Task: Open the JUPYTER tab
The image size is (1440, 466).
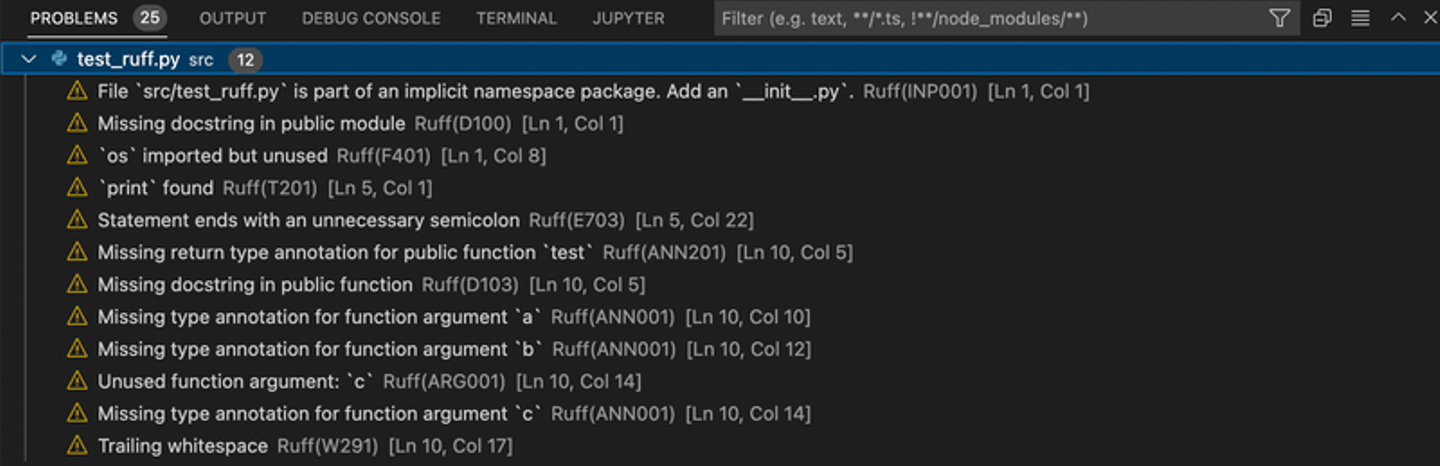Action: (628, 18)
